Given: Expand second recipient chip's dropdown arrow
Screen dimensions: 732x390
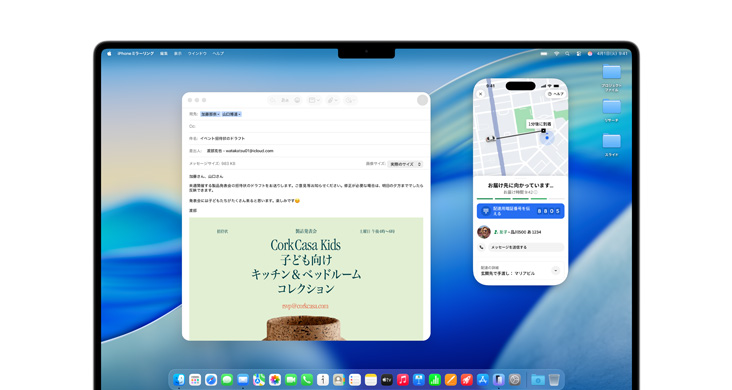Looking at the screenshot, I should coord(239,114).
